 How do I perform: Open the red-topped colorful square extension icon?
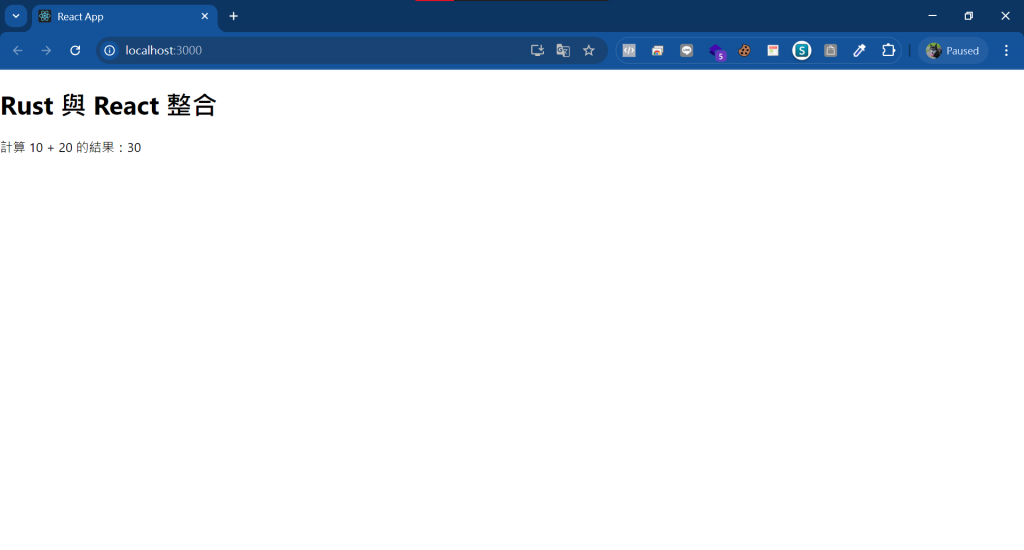[x=773, y=50]
